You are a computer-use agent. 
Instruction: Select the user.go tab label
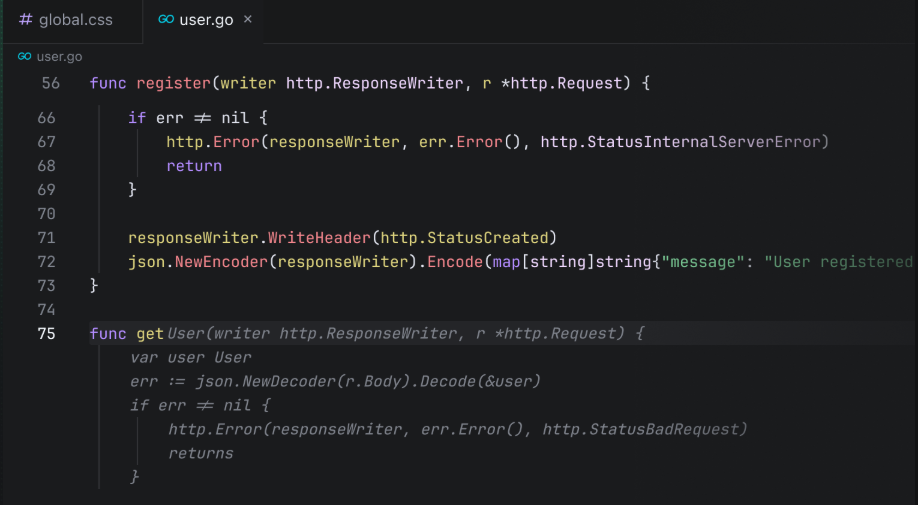206,19
